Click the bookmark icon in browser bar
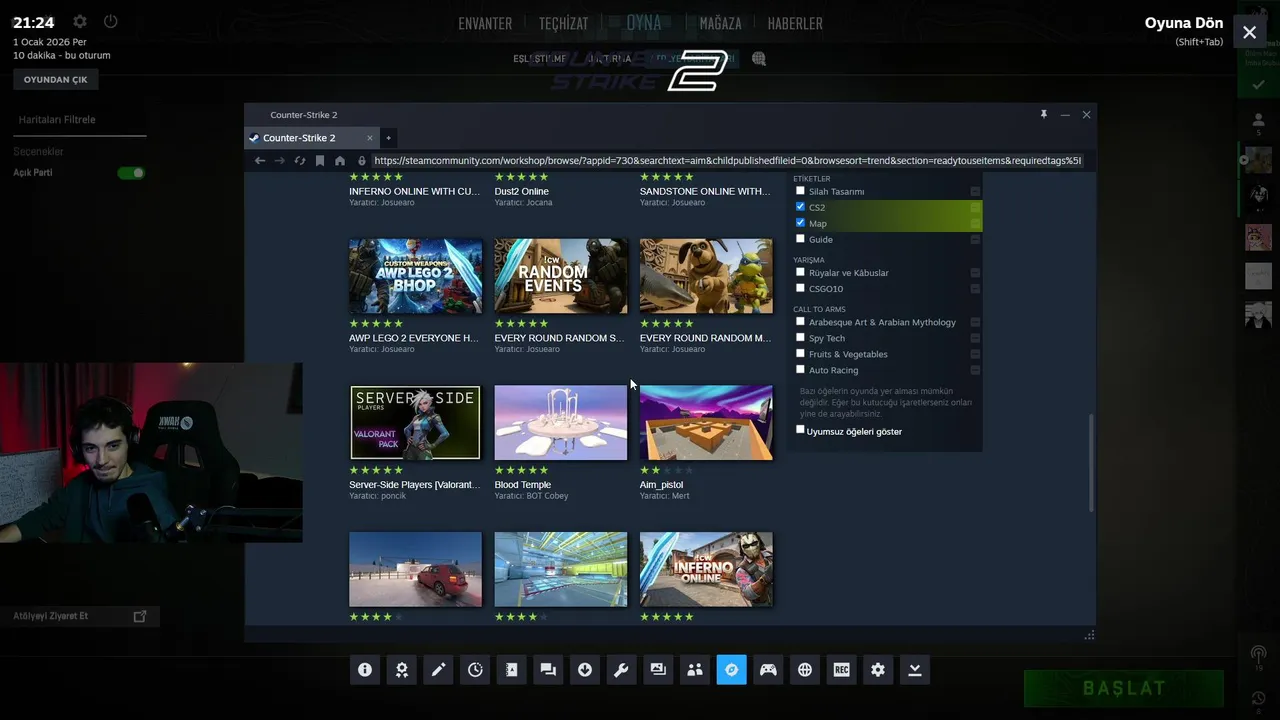 (320, 160)
